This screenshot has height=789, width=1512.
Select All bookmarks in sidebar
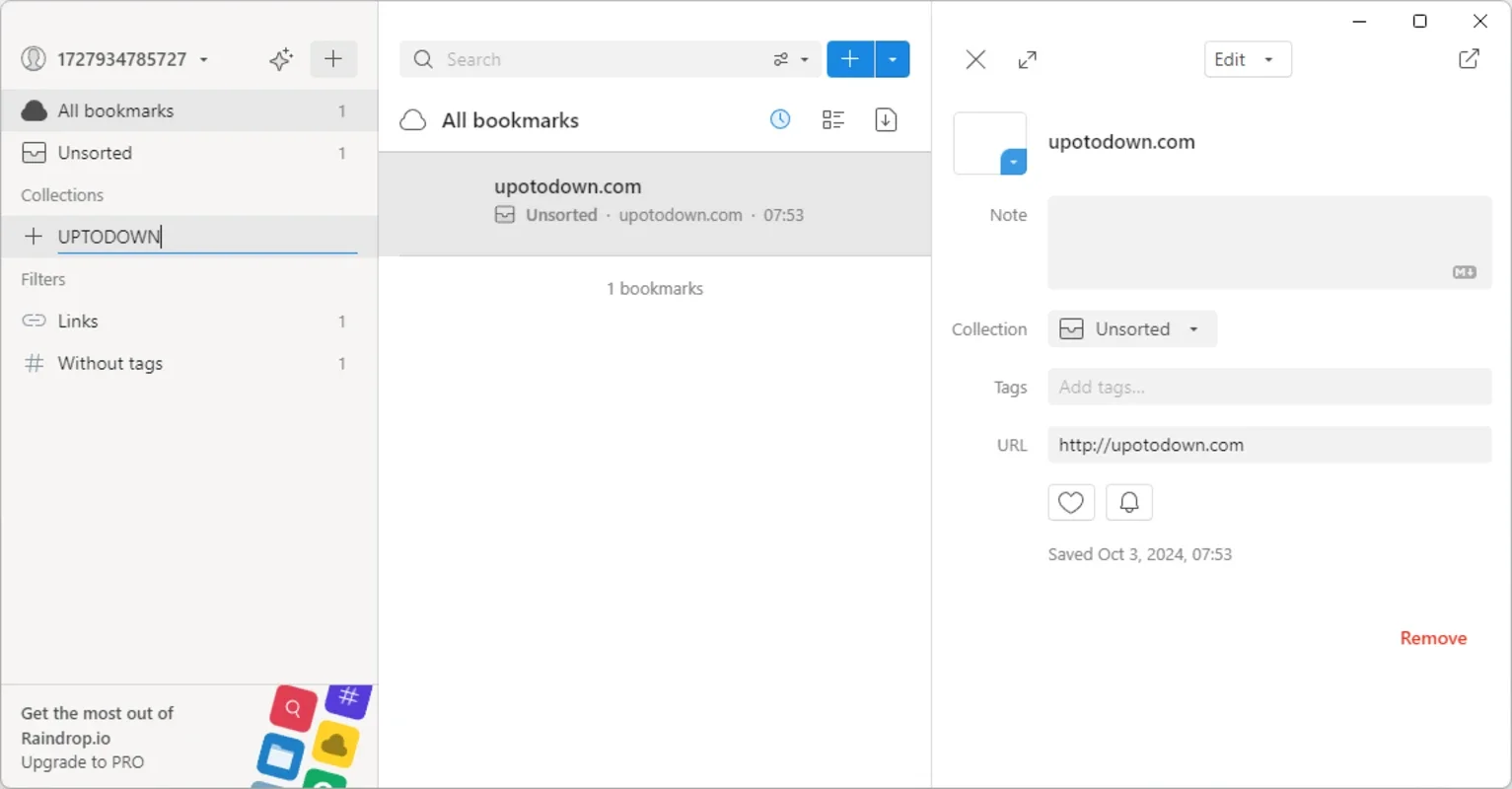click(x=189, y=110)
